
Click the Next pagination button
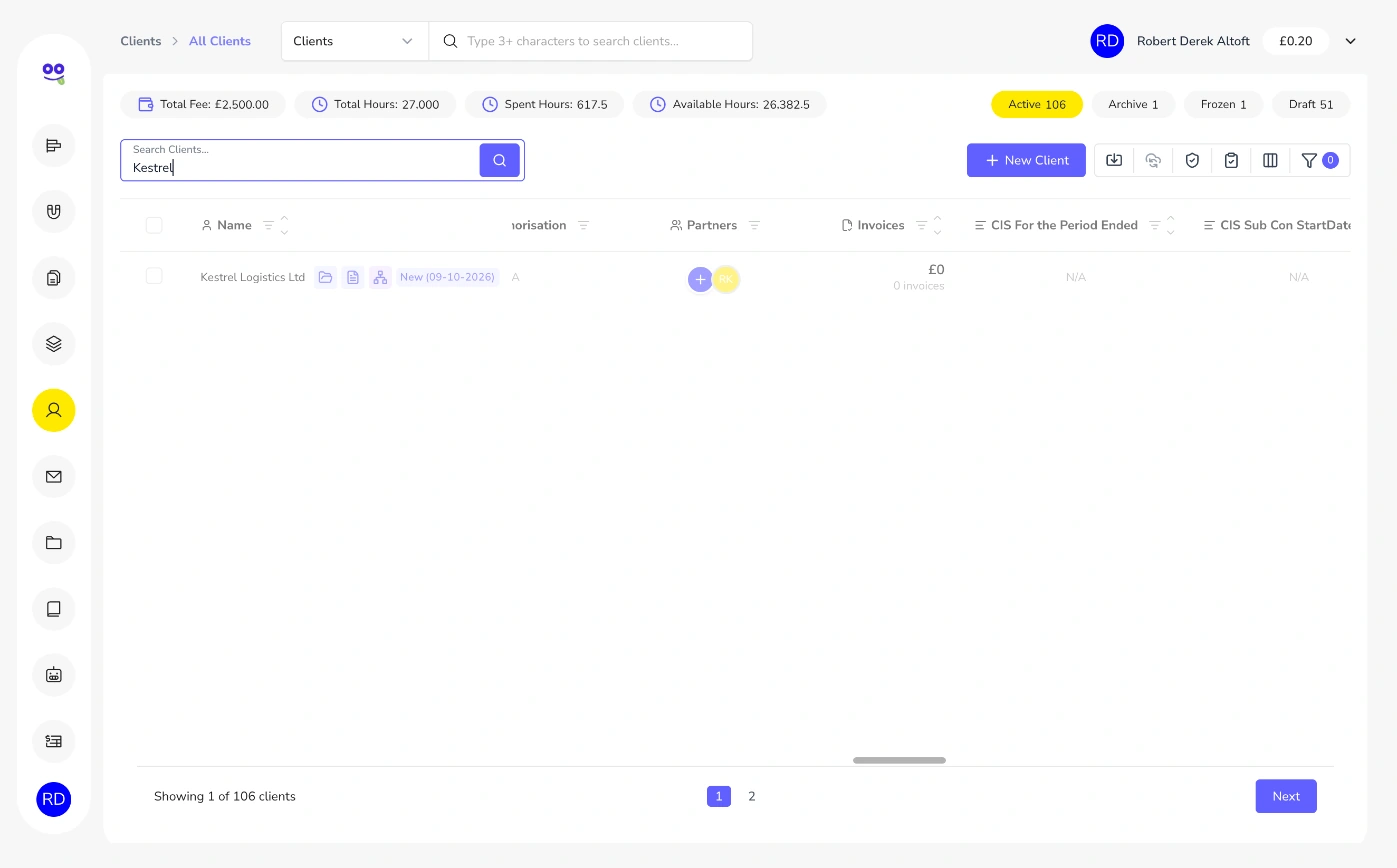[1286, 796]
